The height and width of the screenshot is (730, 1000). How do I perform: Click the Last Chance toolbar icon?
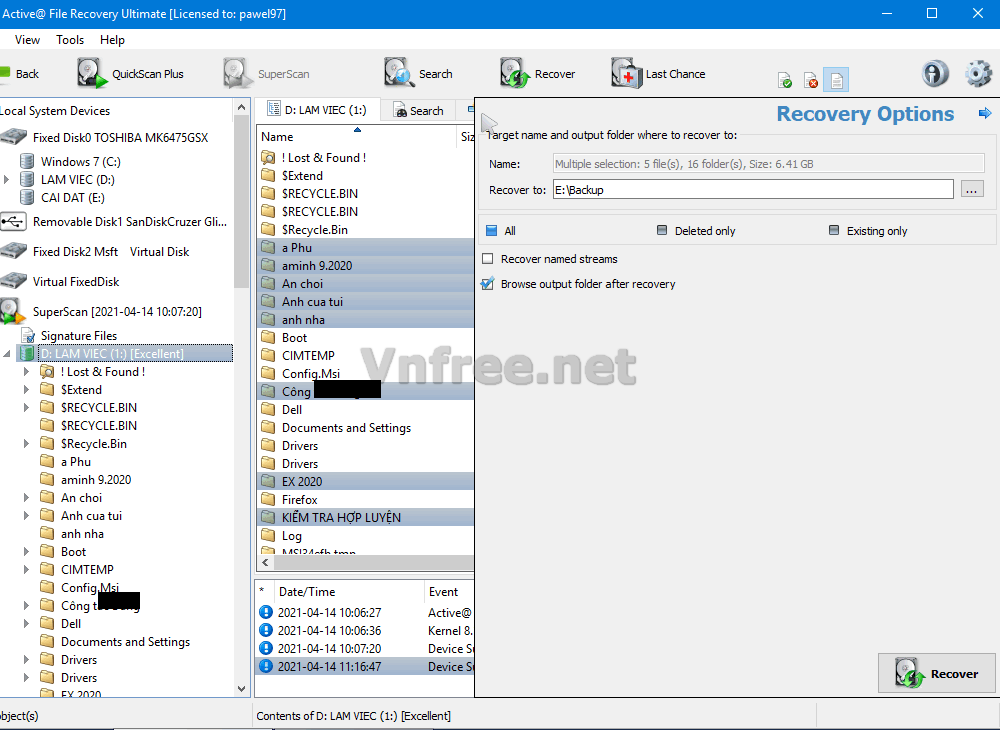pos(658,74)
